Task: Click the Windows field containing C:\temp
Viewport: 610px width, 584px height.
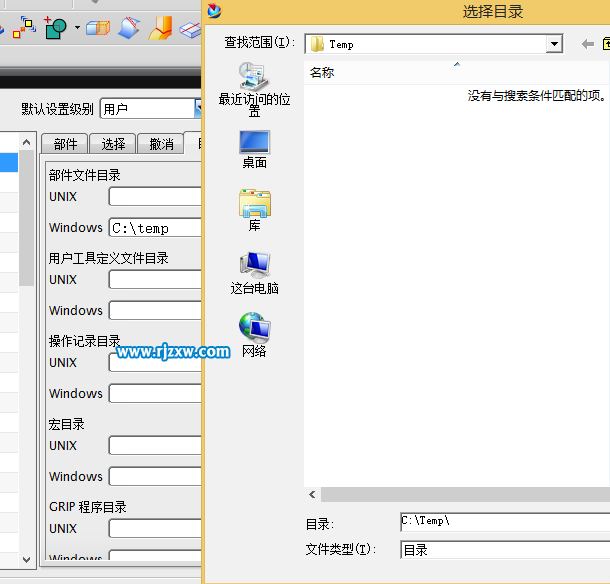Action: coord(155,228)
